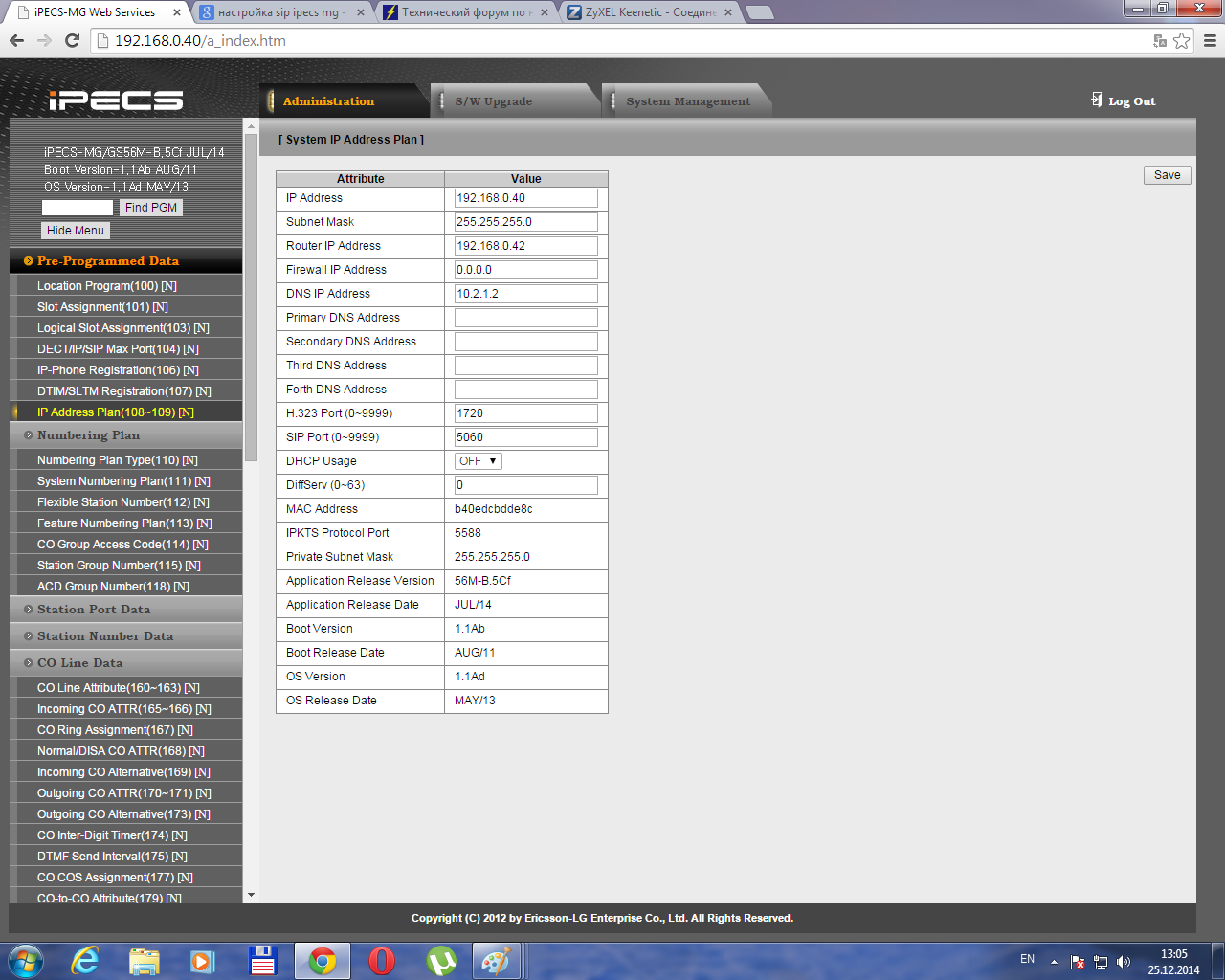The image size is (1225, 980).
Task: Bookmark this page with the star icon
Action: pyautogui.click(x=1182, y=40)
